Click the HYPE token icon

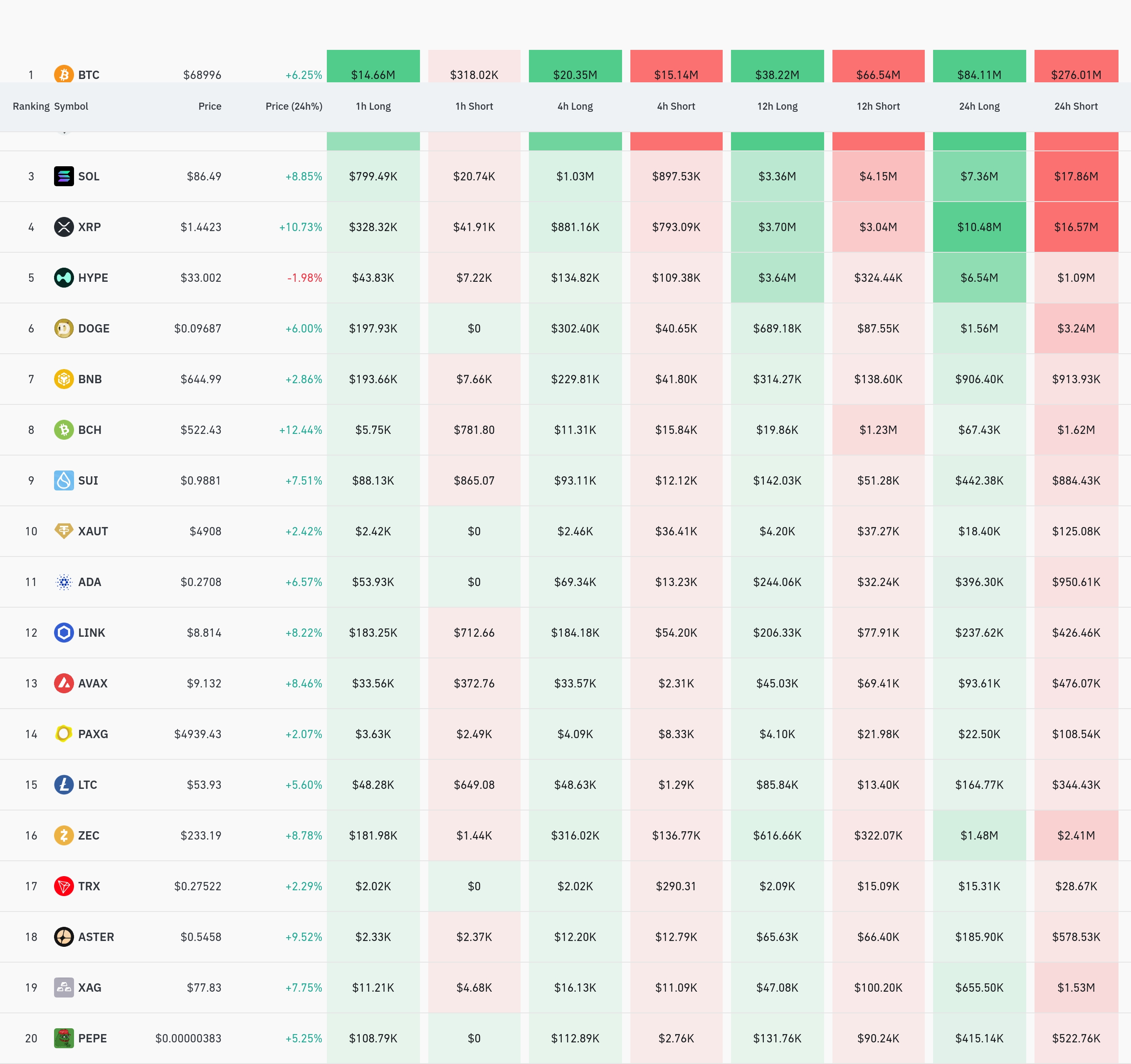(x=64, y=278)
